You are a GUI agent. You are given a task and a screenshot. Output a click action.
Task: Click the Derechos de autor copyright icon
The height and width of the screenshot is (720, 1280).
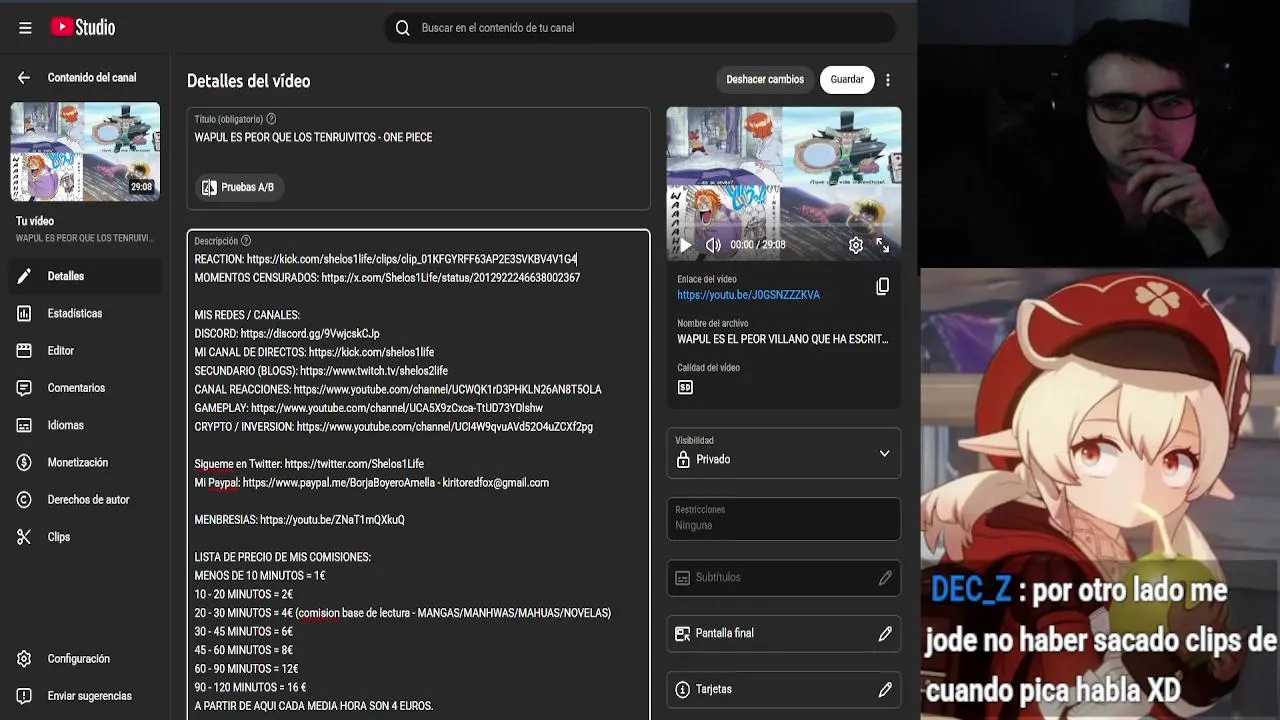(24, 500)
